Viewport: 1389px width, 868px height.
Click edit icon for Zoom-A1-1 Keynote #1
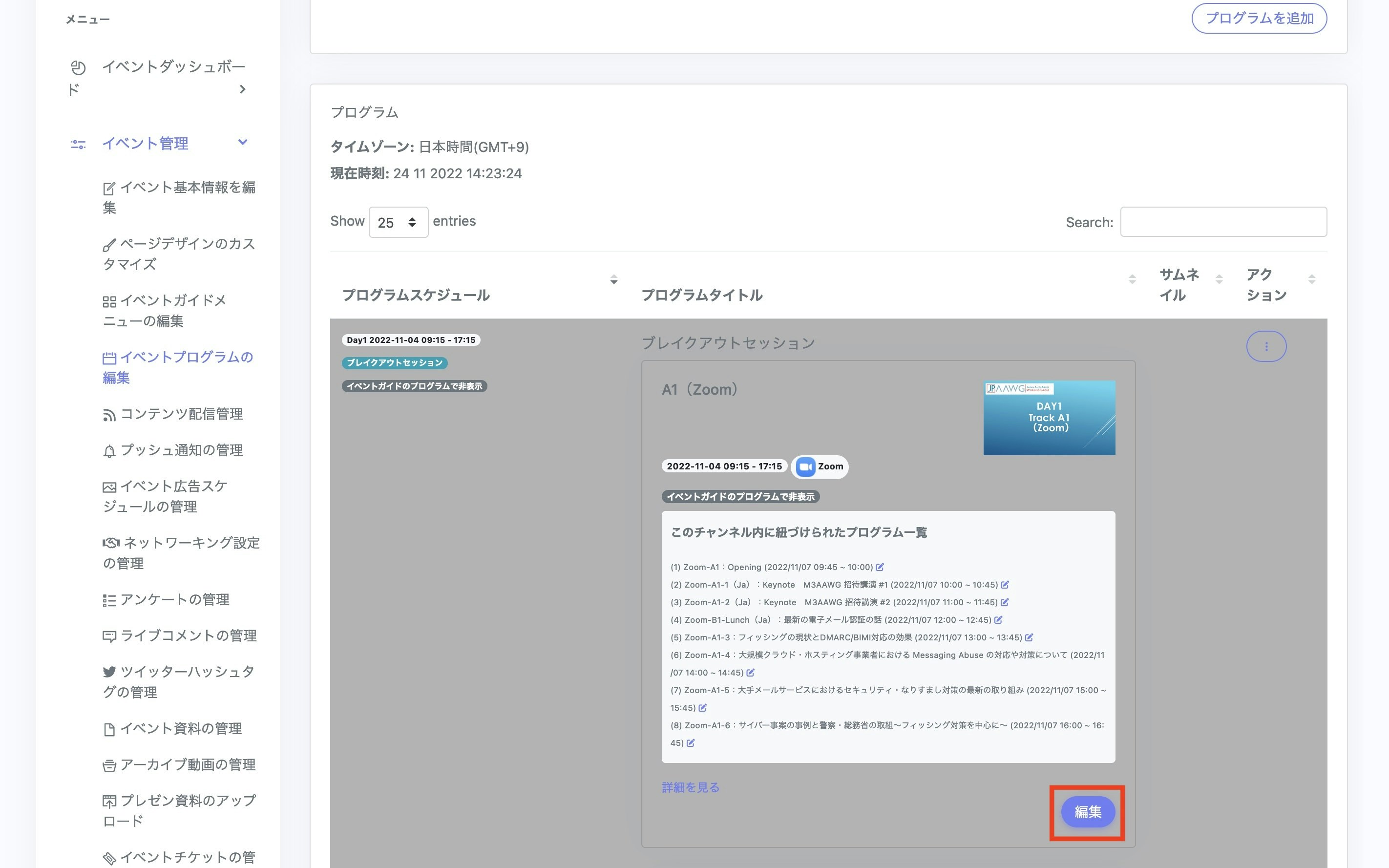pyautogui.click(x=1005, y=585)
